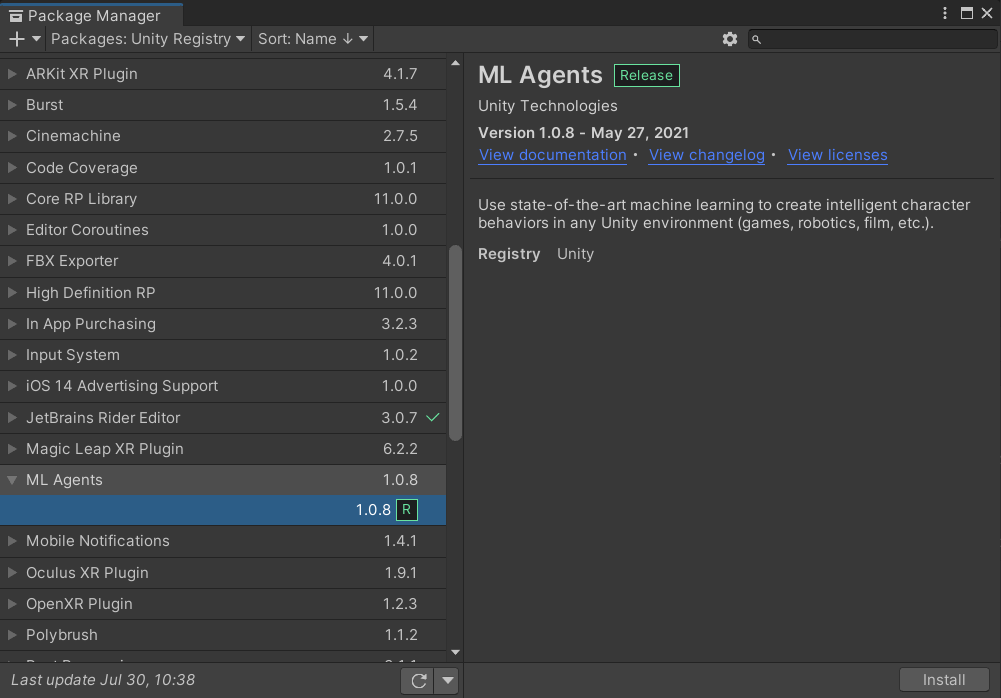Open the gear advanced settings icon

[x=730, y=39]
